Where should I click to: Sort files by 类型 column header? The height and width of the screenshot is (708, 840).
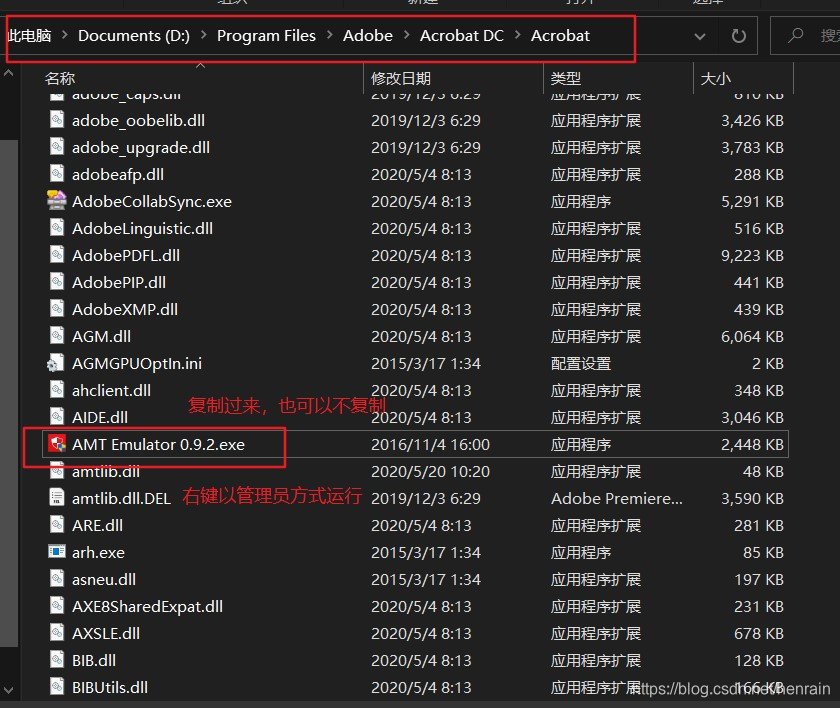[x=566, y=78]
